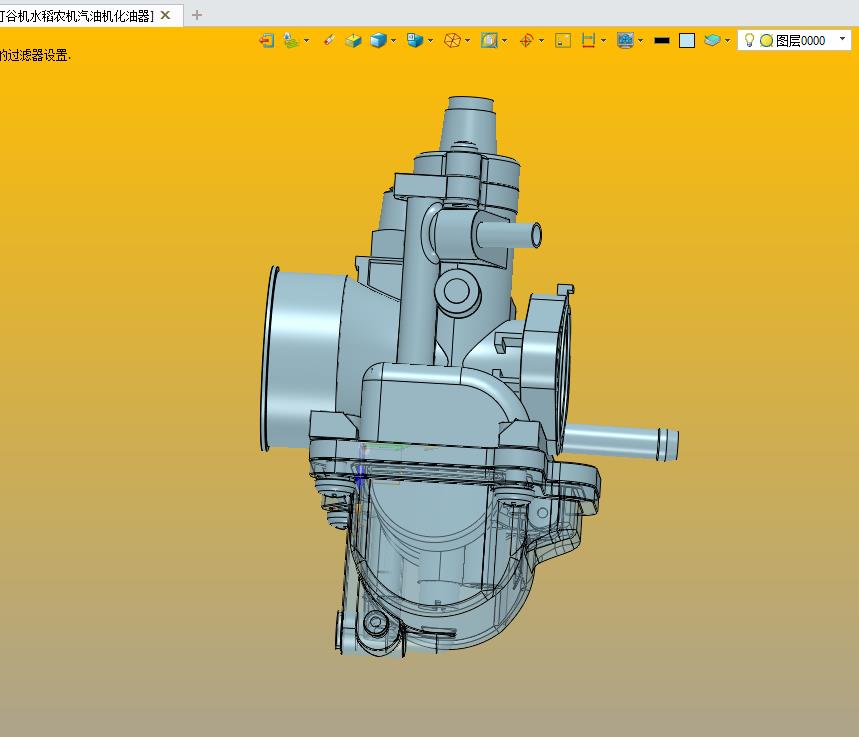
Task: Click the wireframe polyhedron icon
Action: pos(452,40)
